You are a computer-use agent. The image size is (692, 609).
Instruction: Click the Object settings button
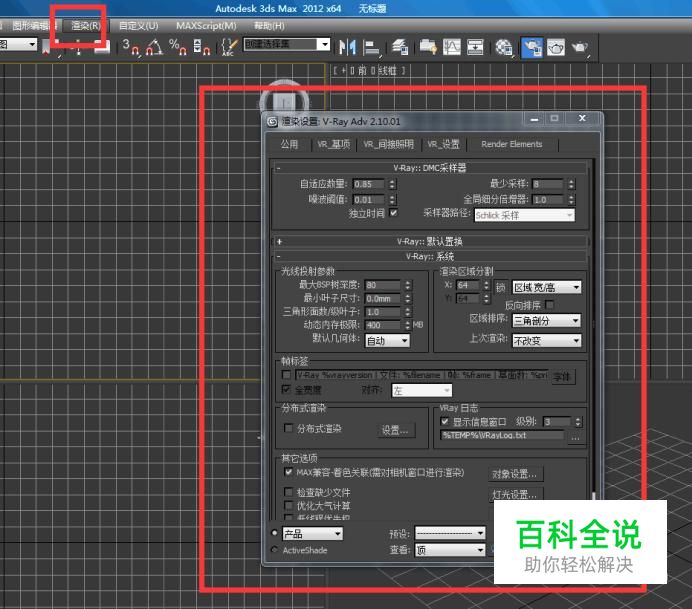(515, 474)
